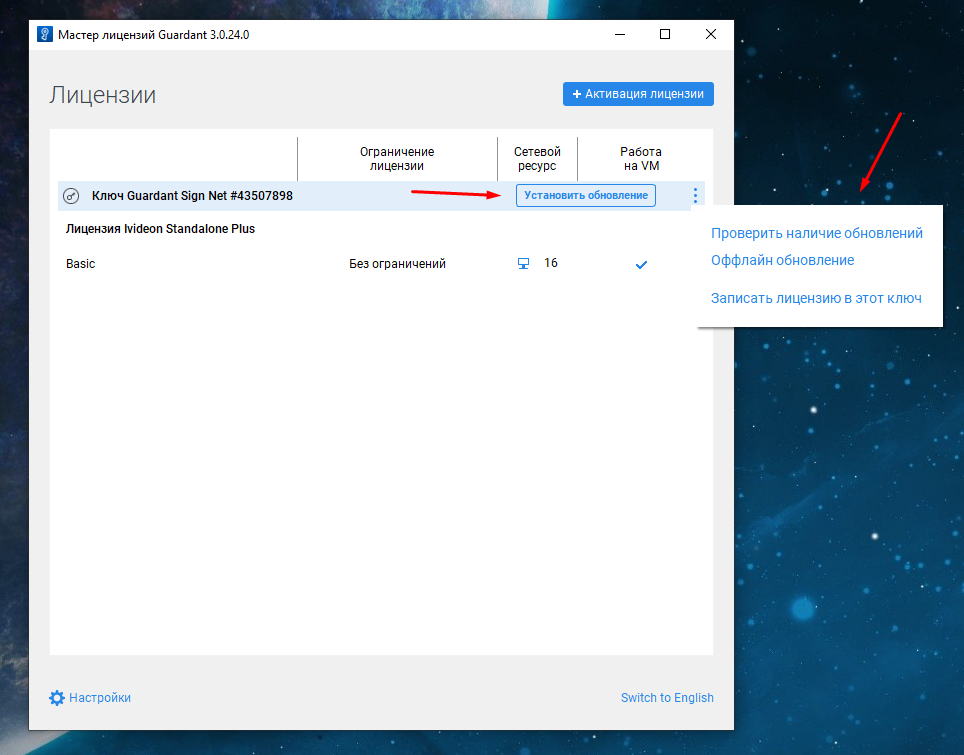Click the Без ограничений value
This screenshot has height=755, width=964.
point(397,264)
